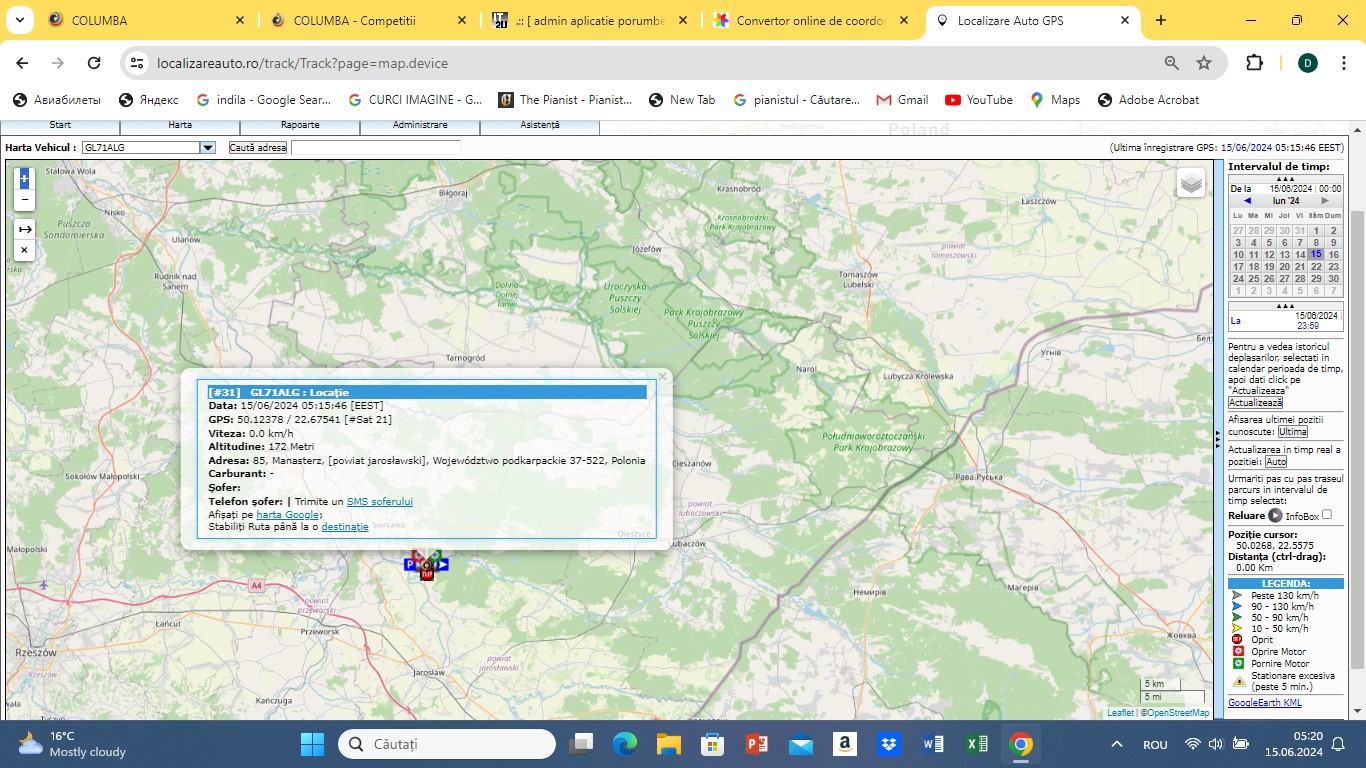Open the Administrare menu tab
Viewport: 1366px width, 768px height.
(x=420, y=126)
